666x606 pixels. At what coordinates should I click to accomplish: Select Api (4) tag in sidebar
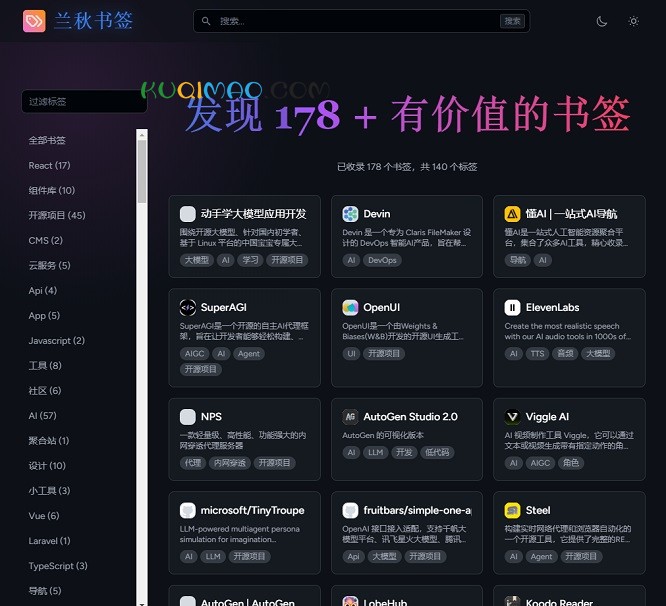point(42,290)
